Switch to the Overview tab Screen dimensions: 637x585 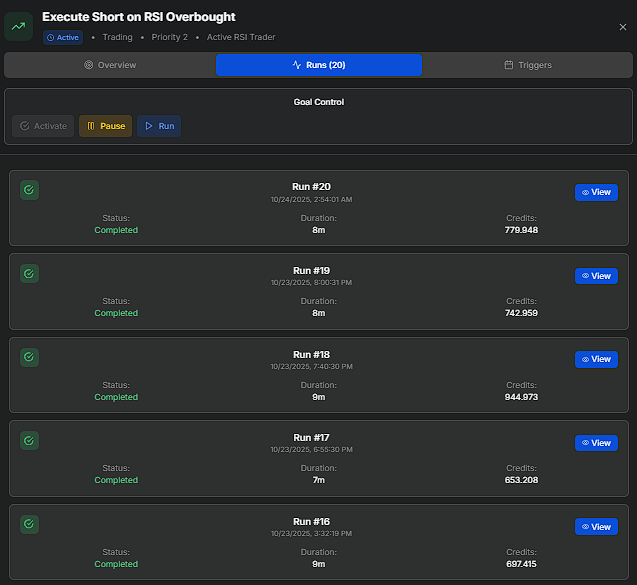[x=110, y=65]
